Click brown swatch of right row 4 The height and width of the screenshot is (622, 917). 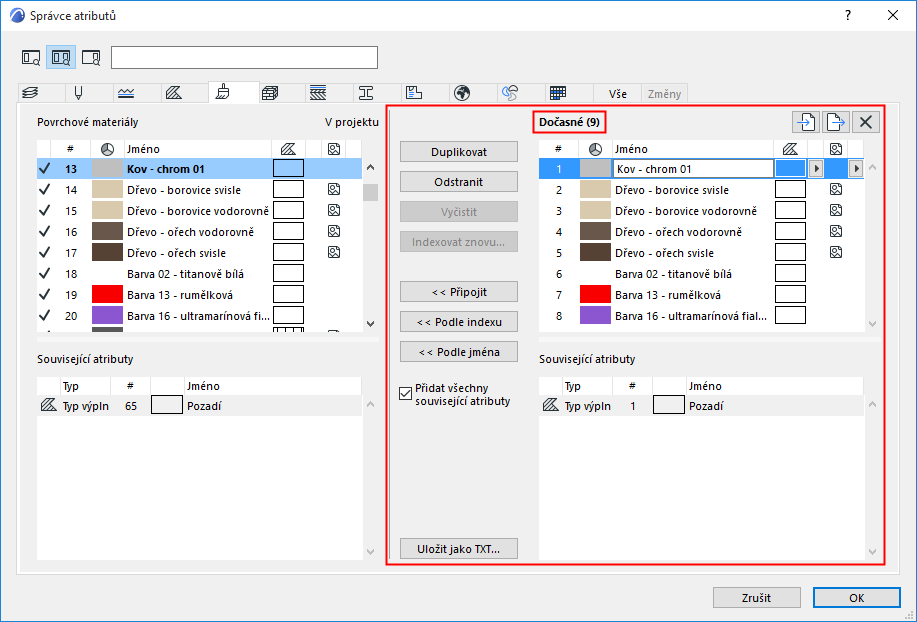click(x=595, y=231)
